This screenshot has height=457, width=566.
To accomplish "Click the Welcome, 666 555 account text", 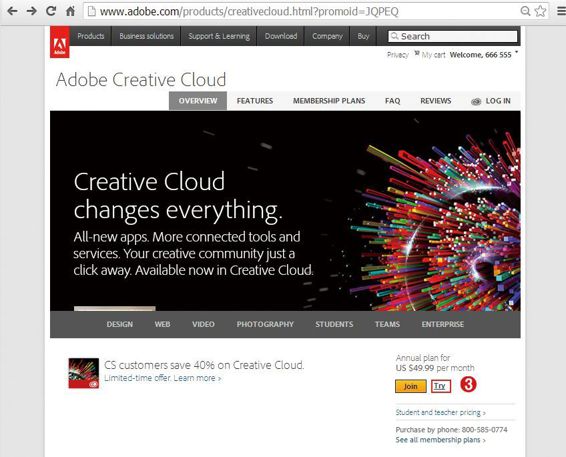I will coord(480,55).
